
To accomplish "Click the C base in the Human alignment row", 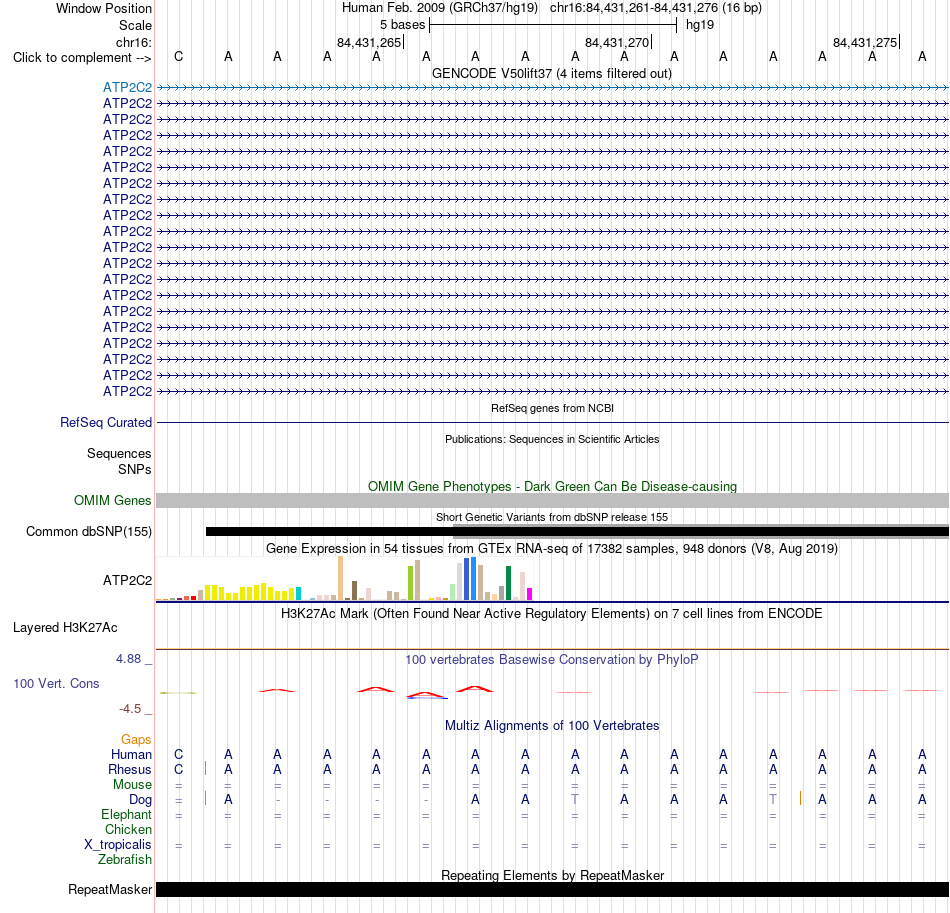I will coord(178,754).
